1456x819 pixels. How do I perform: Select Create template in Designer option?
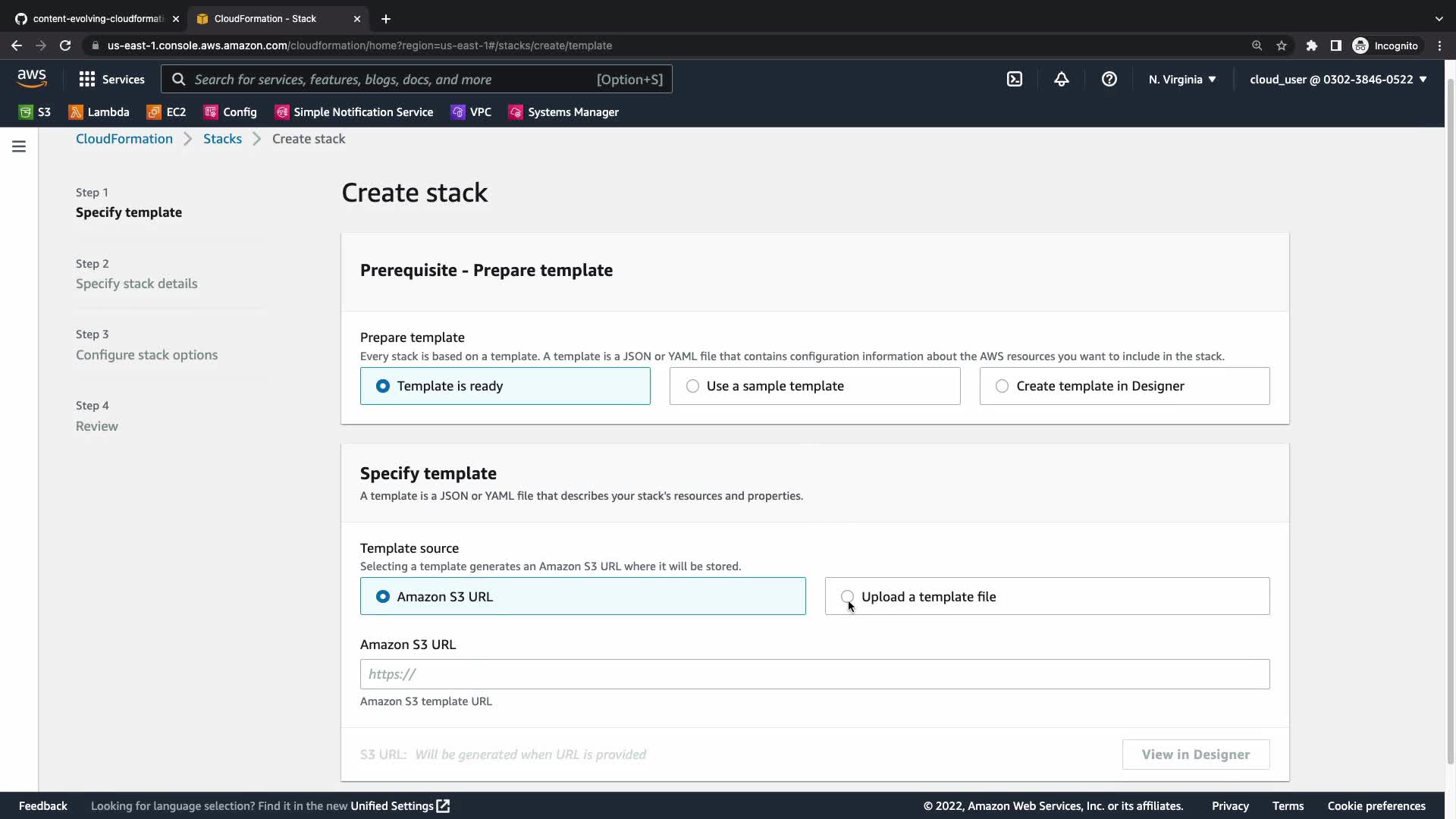(x=1002, y=386)
